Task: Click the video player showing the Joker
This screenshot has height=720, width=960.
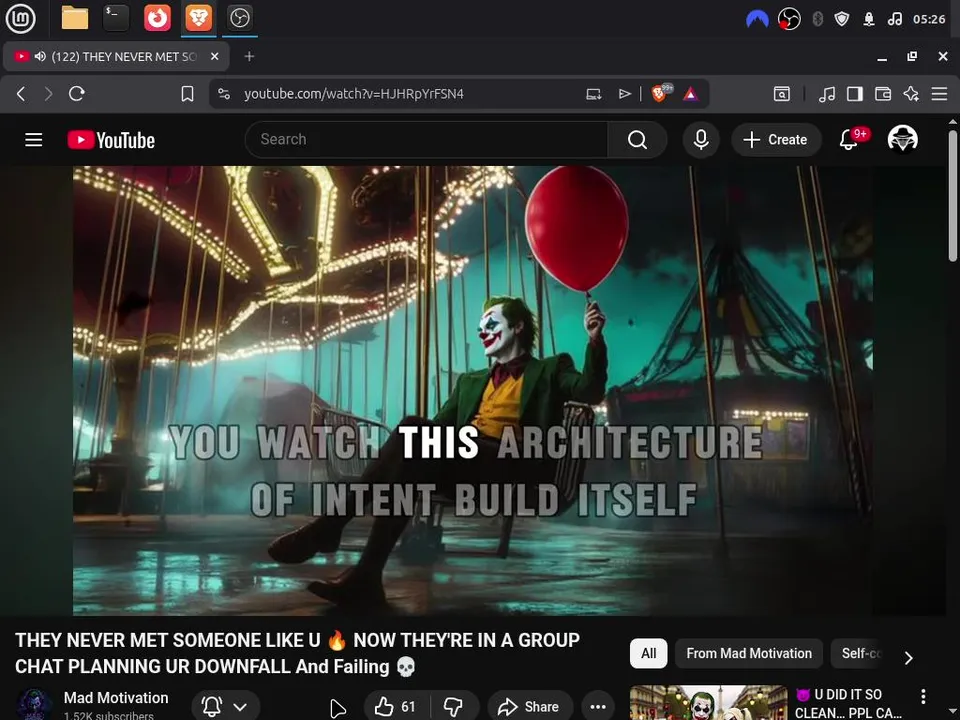Action: tap(473, 391)
